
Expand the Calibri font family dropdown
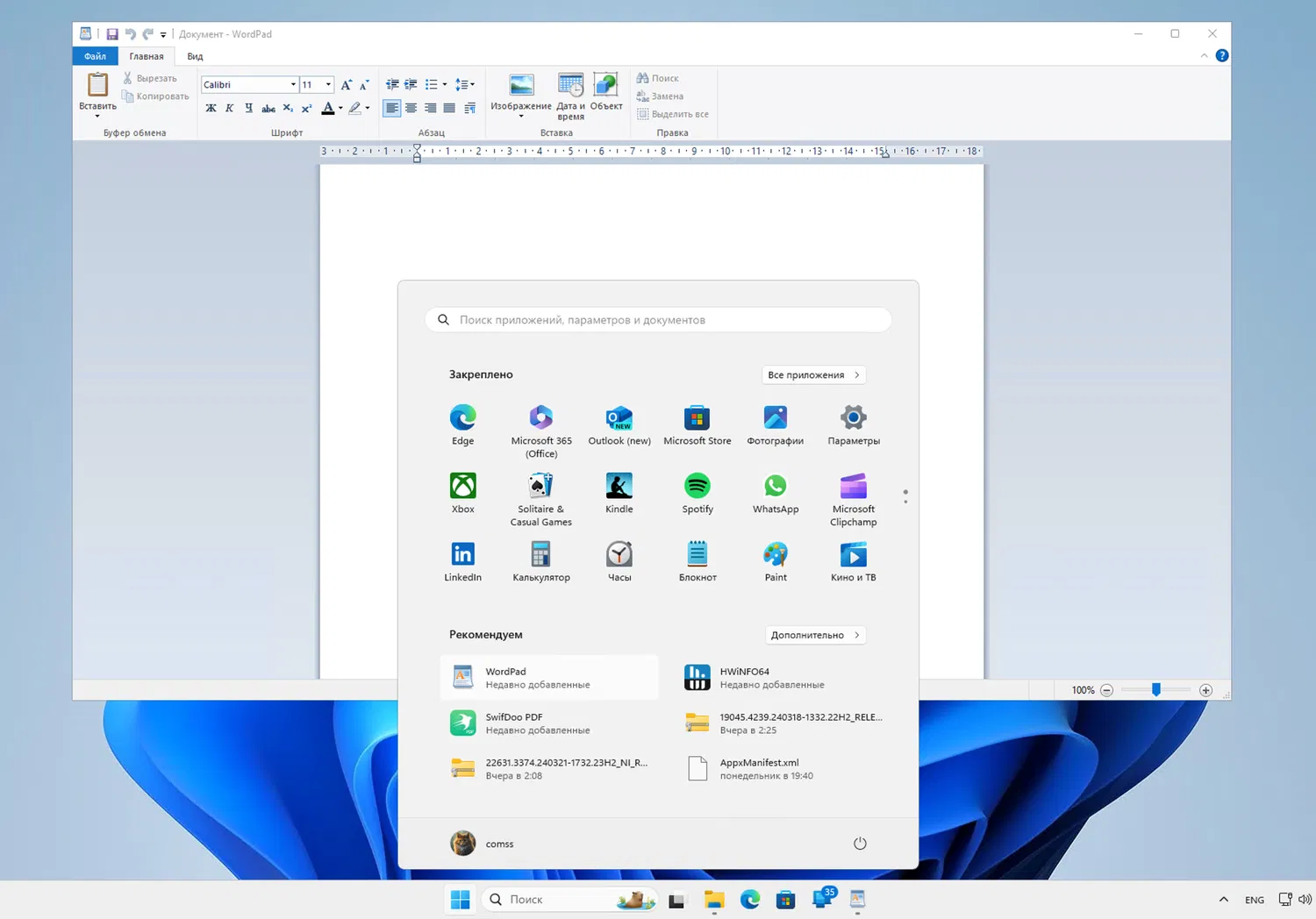pos(293,85)
